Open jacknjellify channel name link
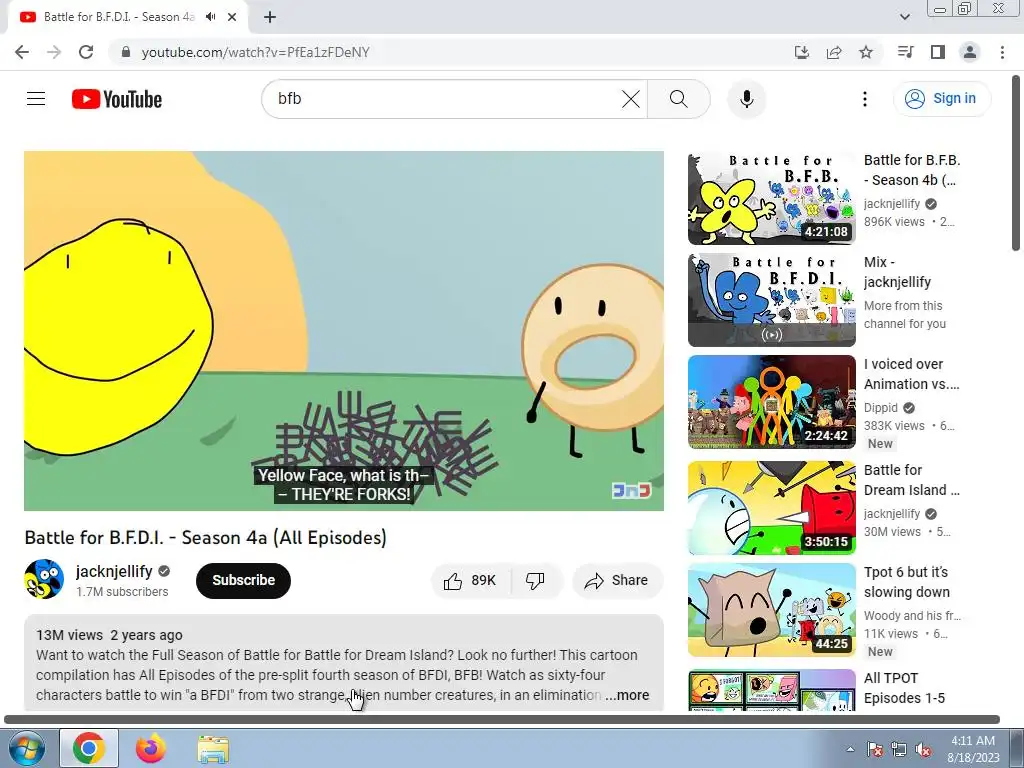This screenshot has width=1024, height=768. (x=114, y=571)
